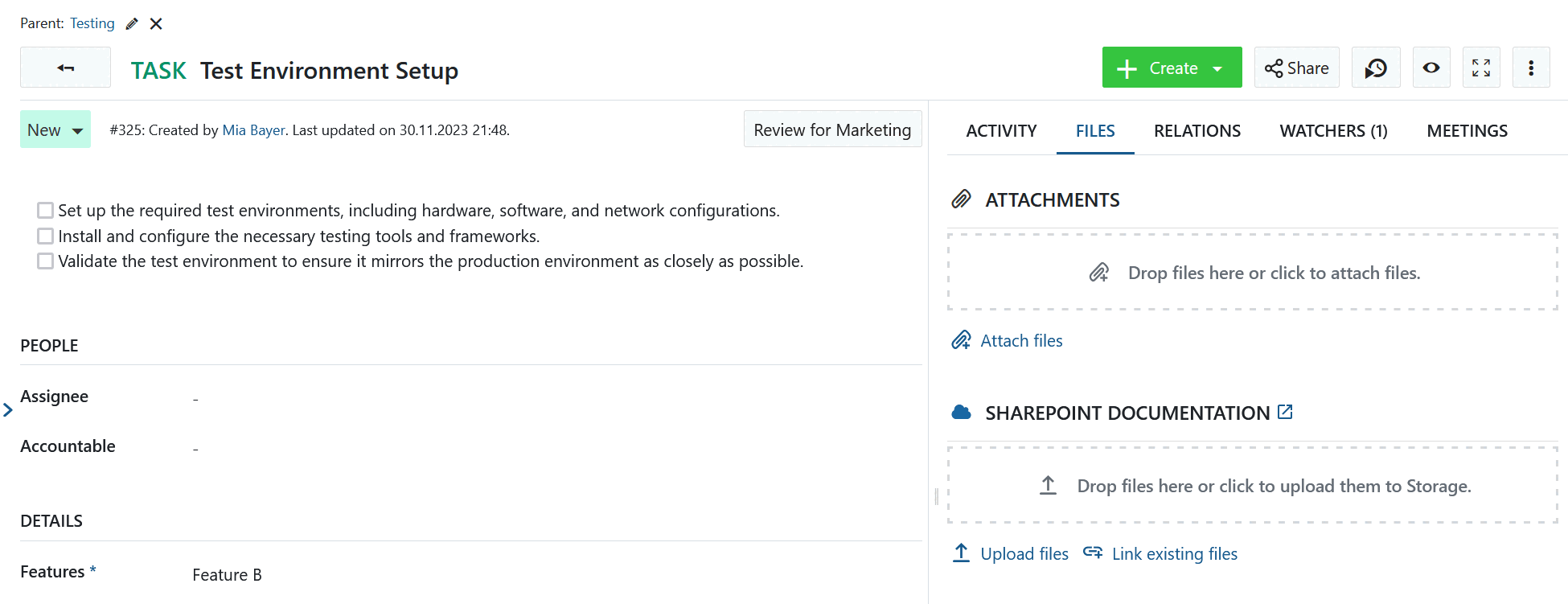Toggle watching with the eye icon

(1430, 68)
